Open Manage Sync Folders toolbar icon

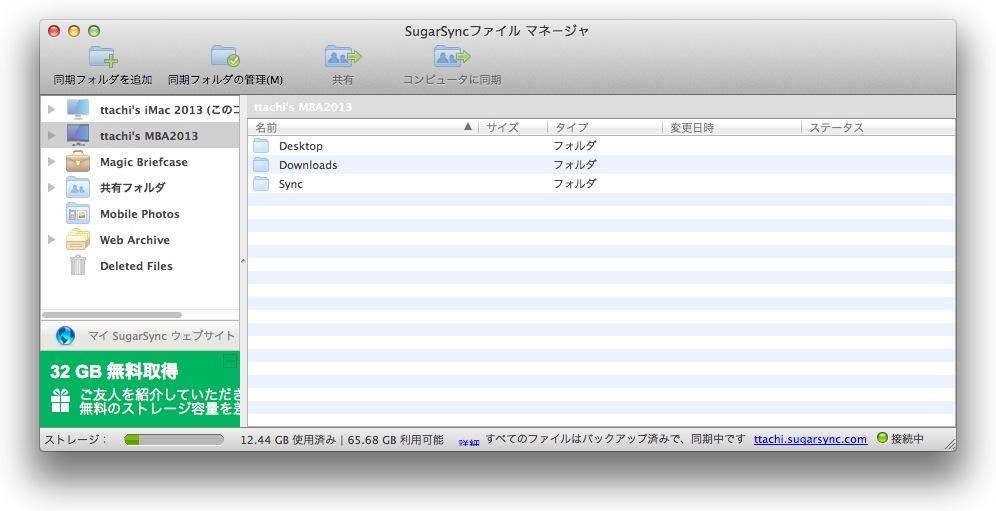[225, 57]
